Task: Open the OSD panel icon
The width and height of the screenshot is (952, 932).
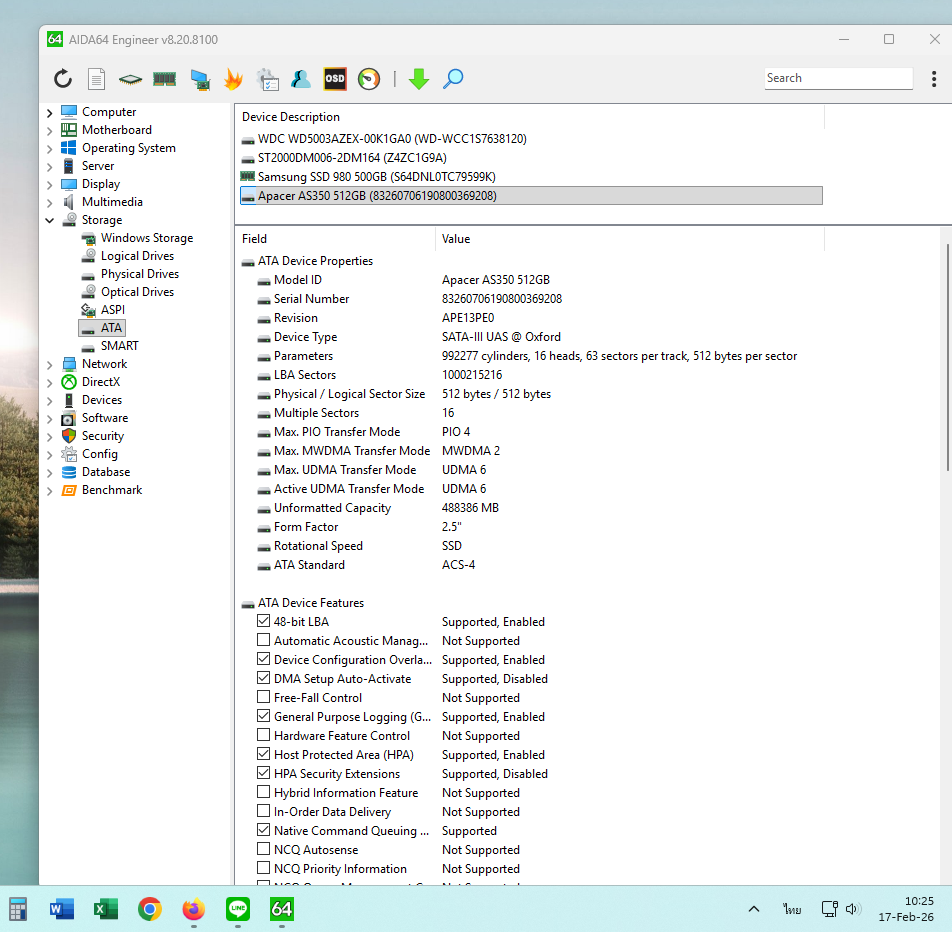Action: click(335, 79)
